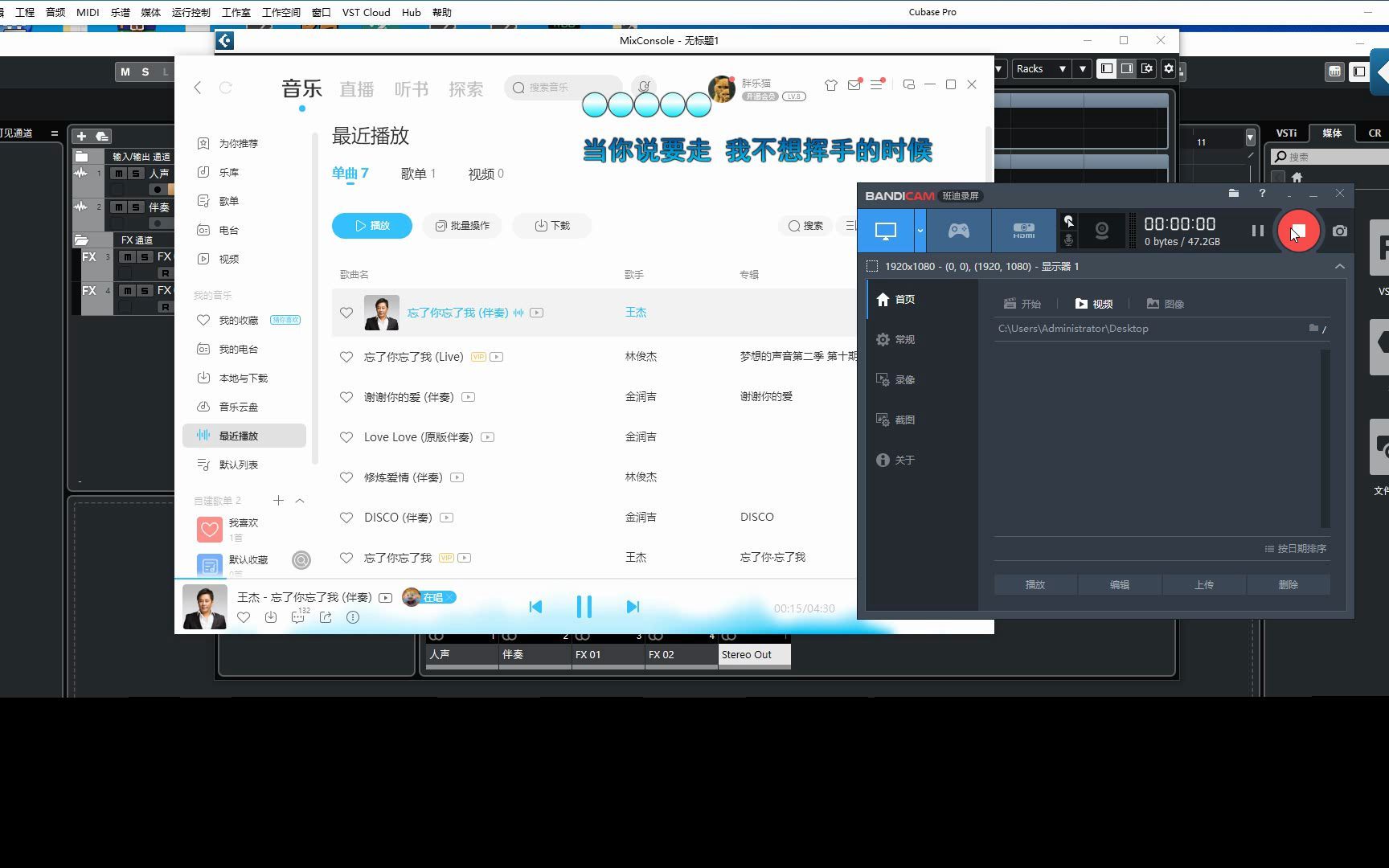The image size is (1389, 868).
Task: Pause the music player playback
Action: [584, 607]
